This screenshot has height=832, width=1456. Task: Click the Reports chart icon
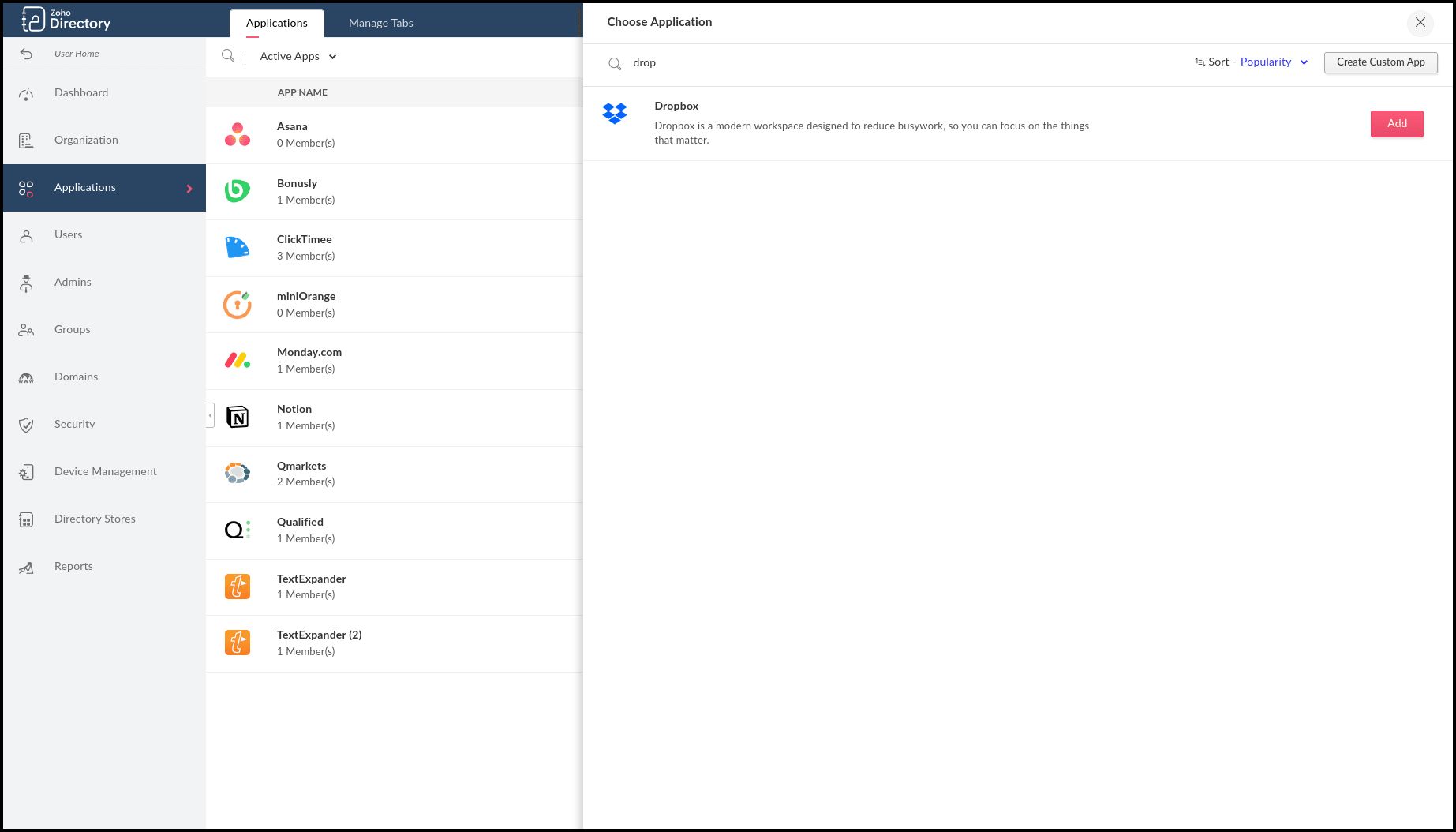coord(26,567)
